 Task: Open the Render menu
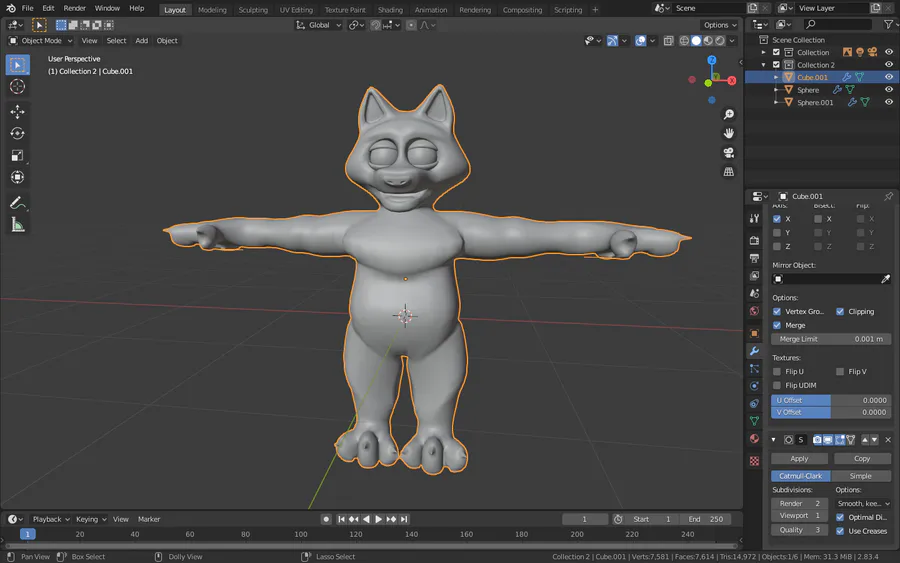click(74, 9)
